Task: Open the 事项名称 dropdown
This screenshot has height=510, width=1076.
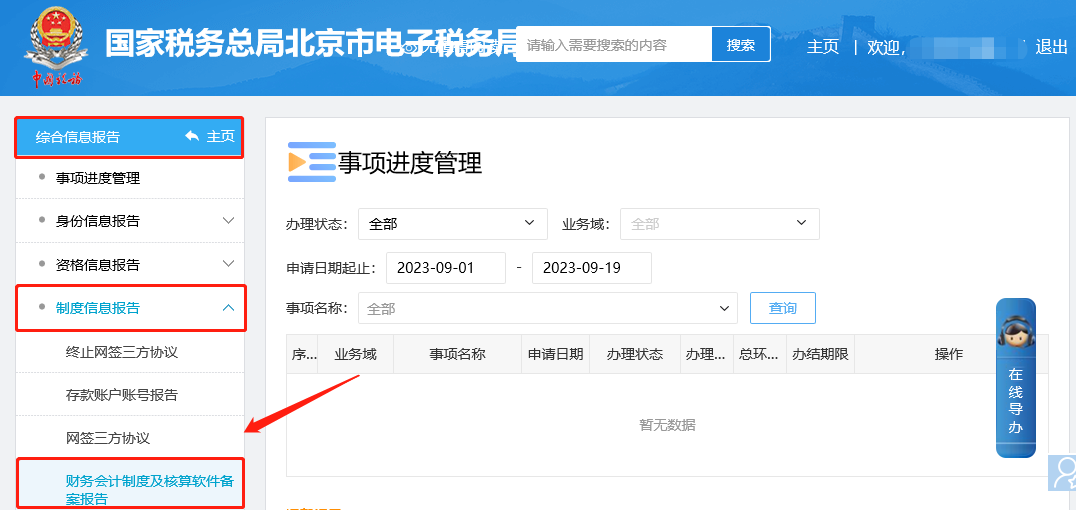Action: [547, 309]
